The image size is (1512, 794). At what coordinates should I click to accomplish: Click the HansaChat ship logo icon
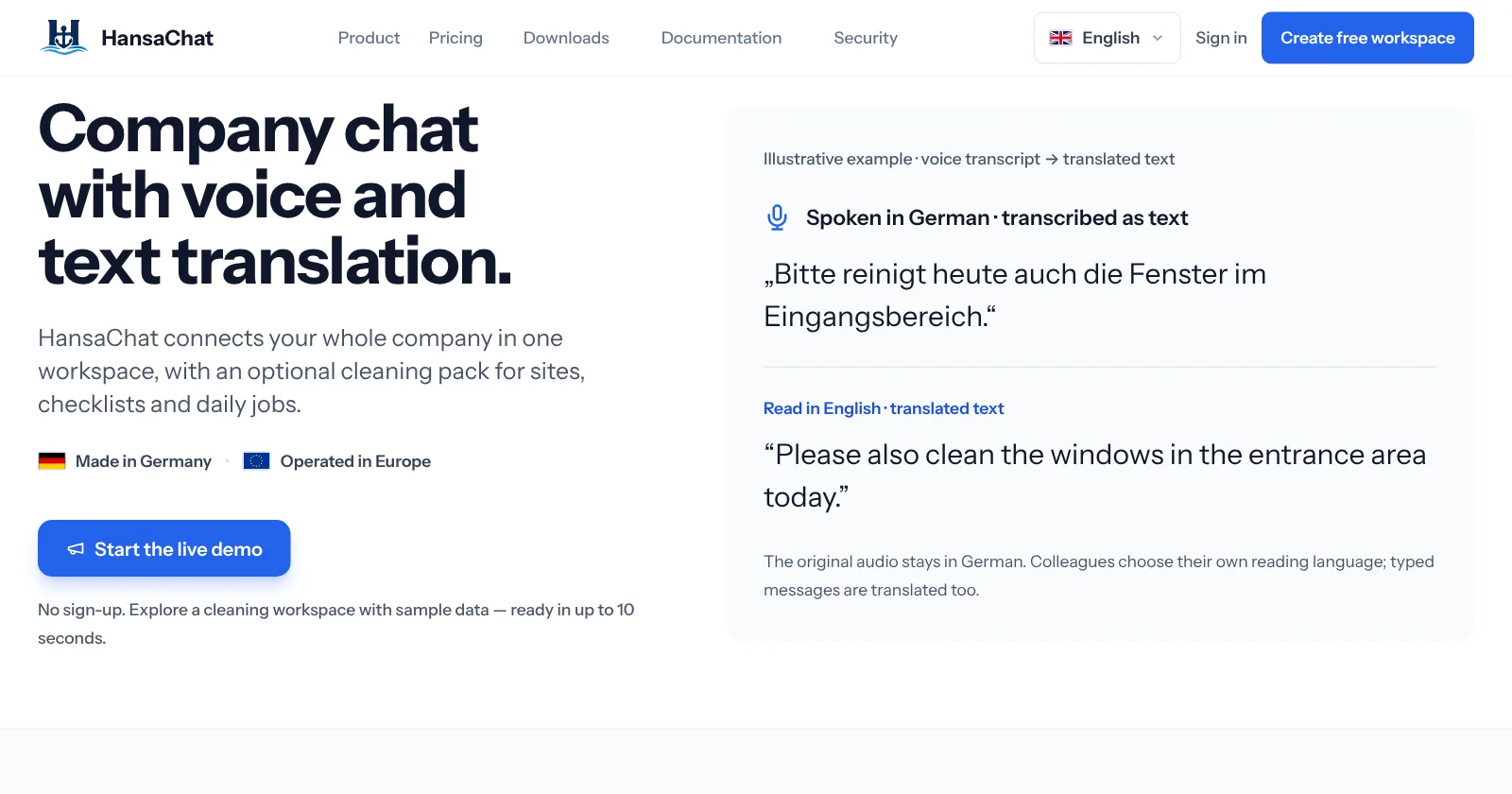point(64,37)
